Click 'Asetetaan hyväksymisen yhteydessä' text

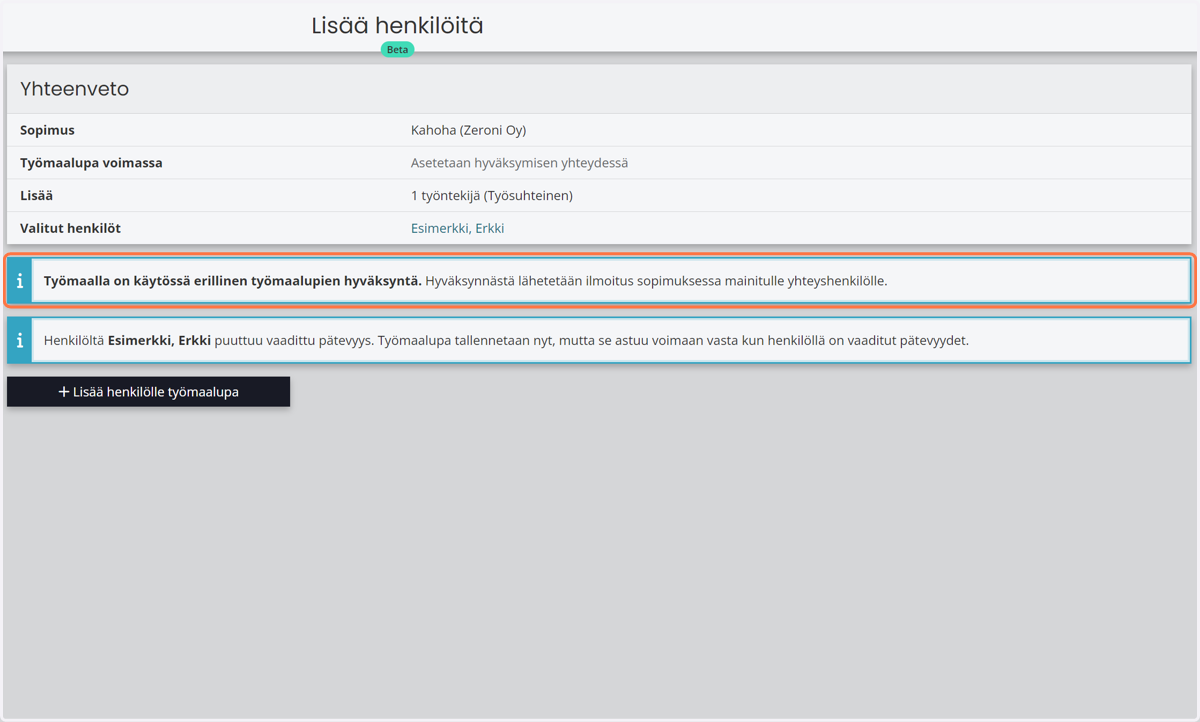(x=519, y=162)
